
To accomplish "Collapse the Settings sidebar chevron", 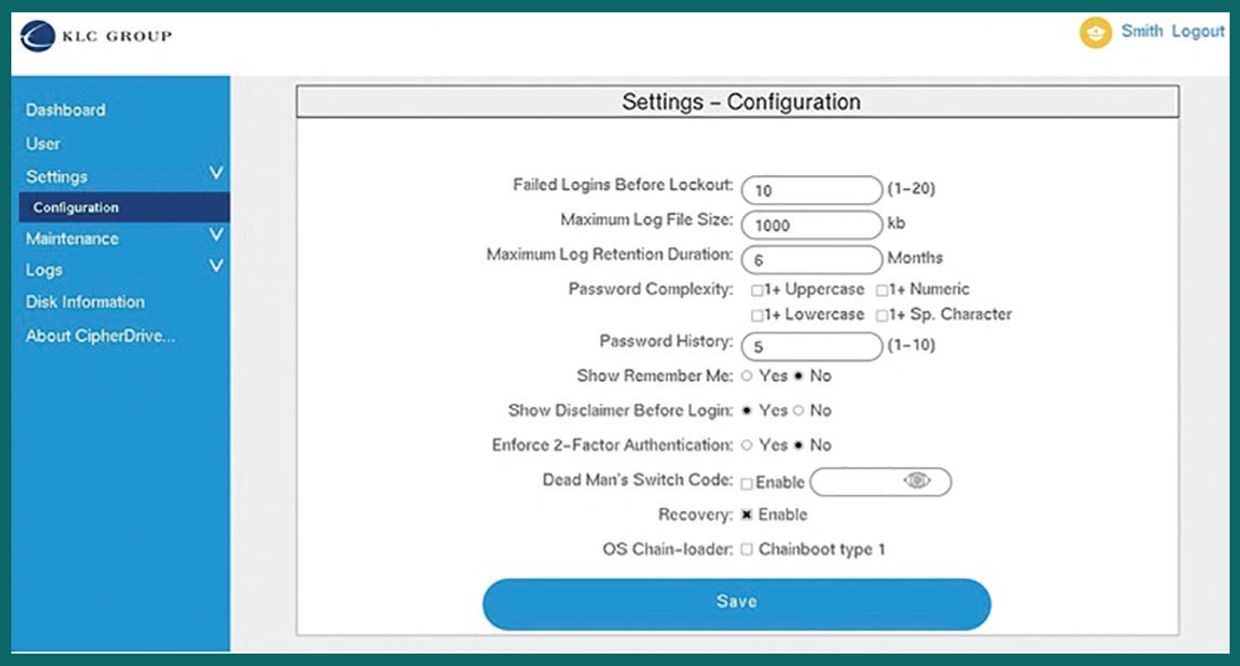I will pos(216,174).
